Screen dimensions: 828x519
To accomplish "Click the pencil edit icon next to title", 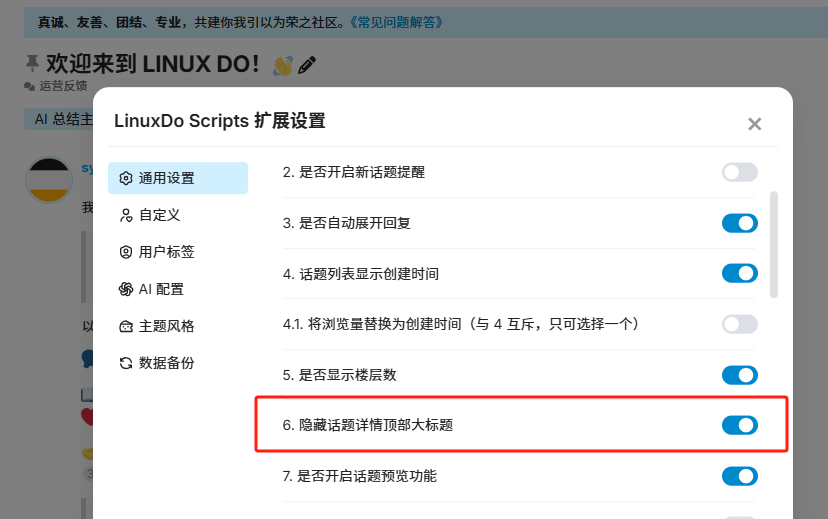I will [307, 65].
